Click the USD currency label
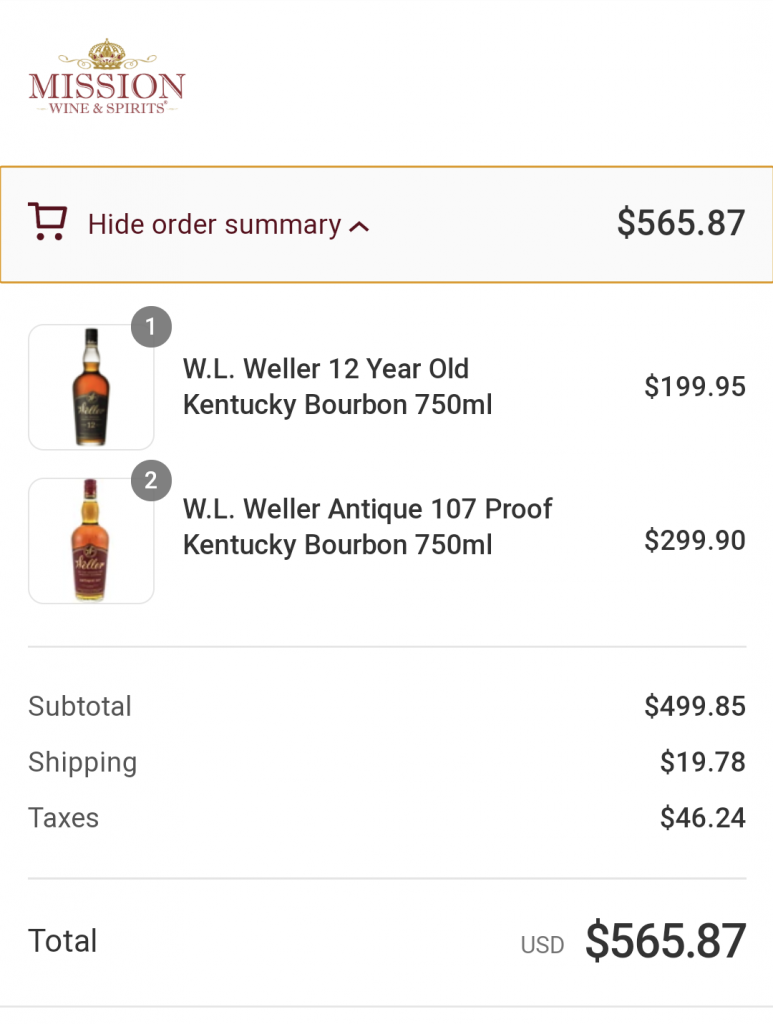Image resolution: width=773 pixels, height=1024 pixels. 542,945
